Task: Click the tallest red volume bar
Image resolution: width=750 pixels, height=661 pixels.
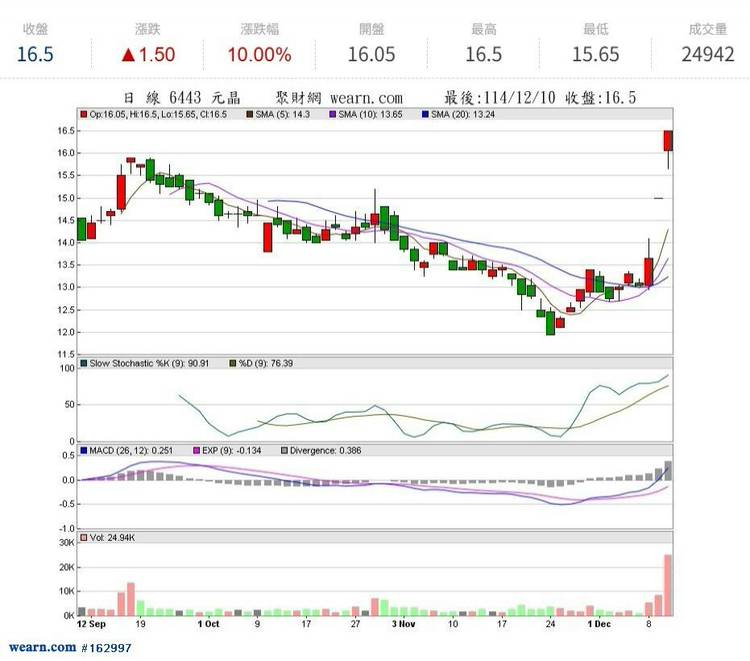Action: [x=667, y=585]
